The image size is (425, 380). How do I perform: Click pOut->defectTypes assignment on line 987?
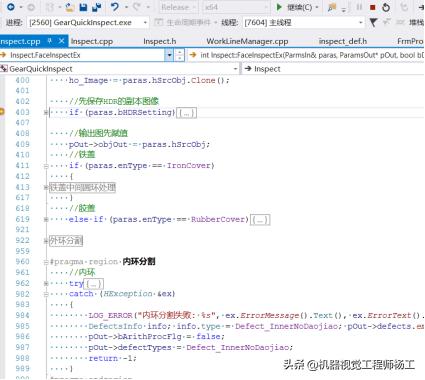tap(190, 347)
